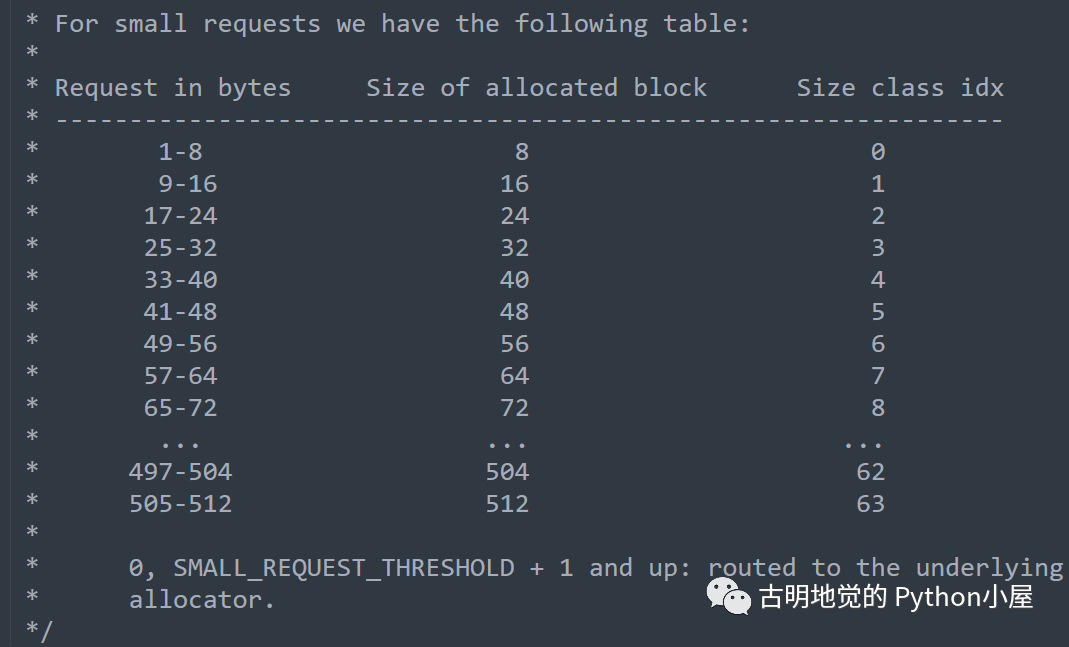The width and height of the screenshot is (1069, 647).
Task: Click the size class index 63
Action: (x=870, y=504)
